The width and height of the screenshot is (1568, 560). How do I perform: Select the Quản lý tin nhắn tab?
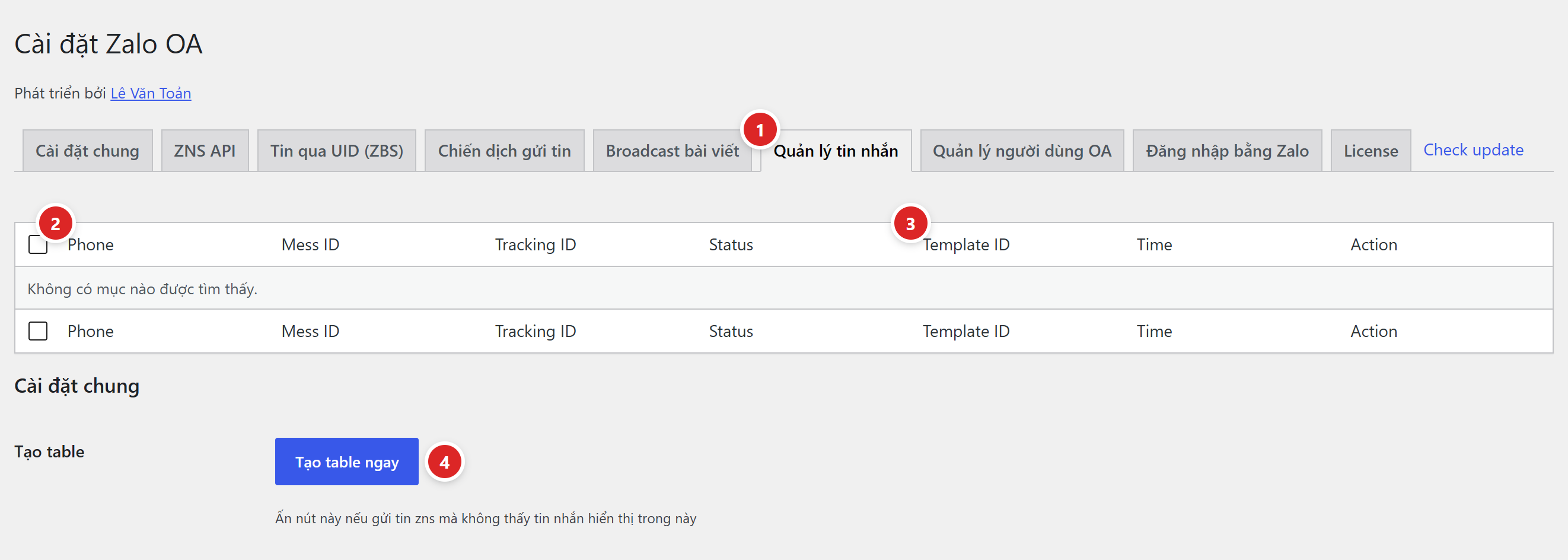[836, 150]
